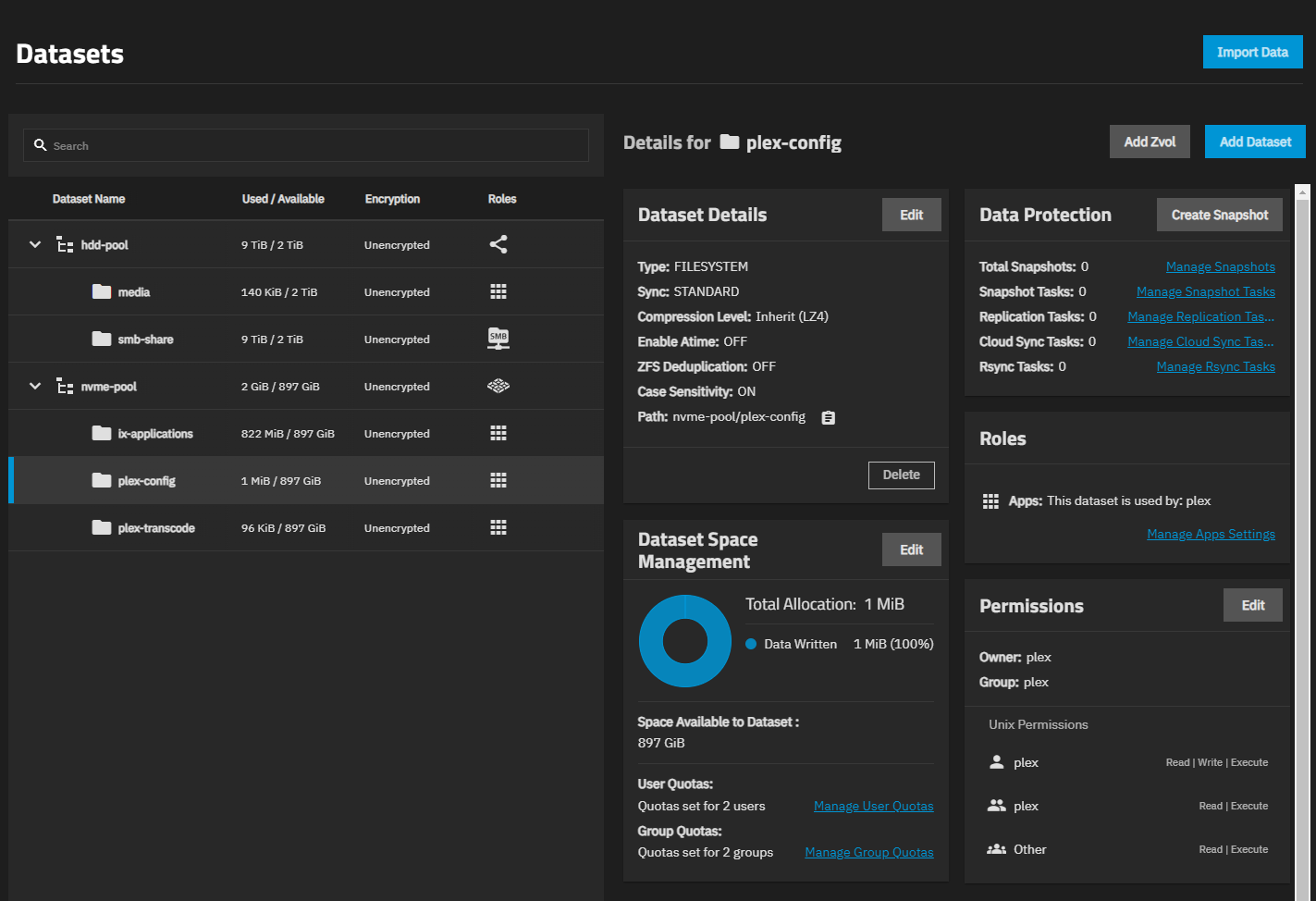Open Manage Group Quotas link
The width and height of the screenshot is (1316, 901).
point(868,852)
